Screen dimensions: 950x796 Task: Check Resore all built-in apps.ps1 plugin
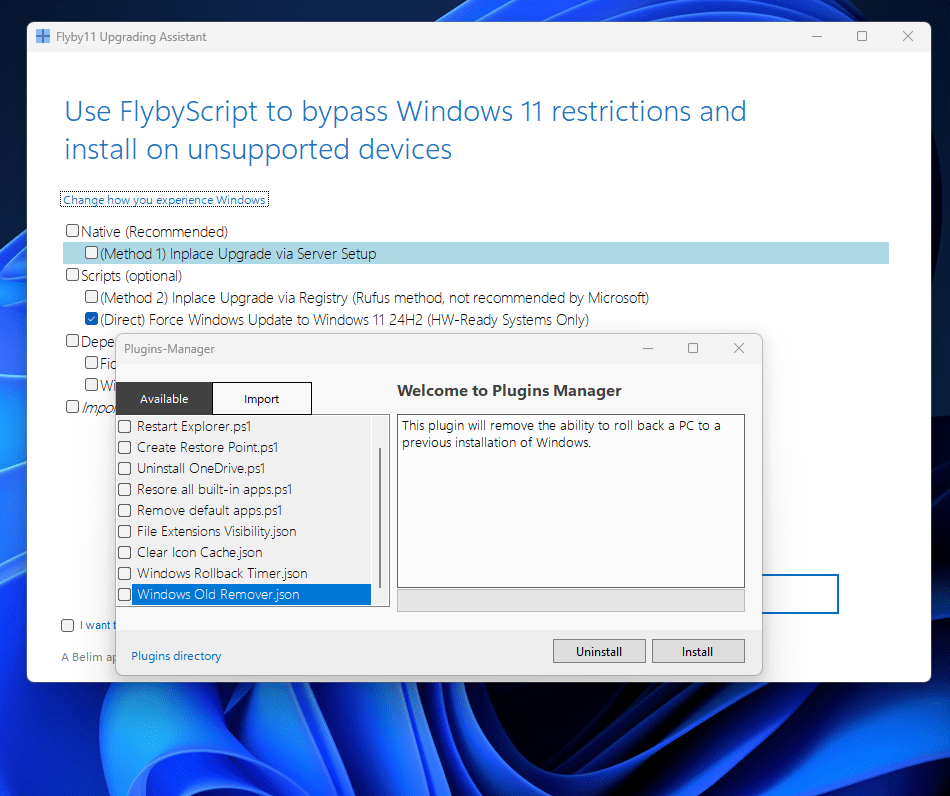(124, 489)
